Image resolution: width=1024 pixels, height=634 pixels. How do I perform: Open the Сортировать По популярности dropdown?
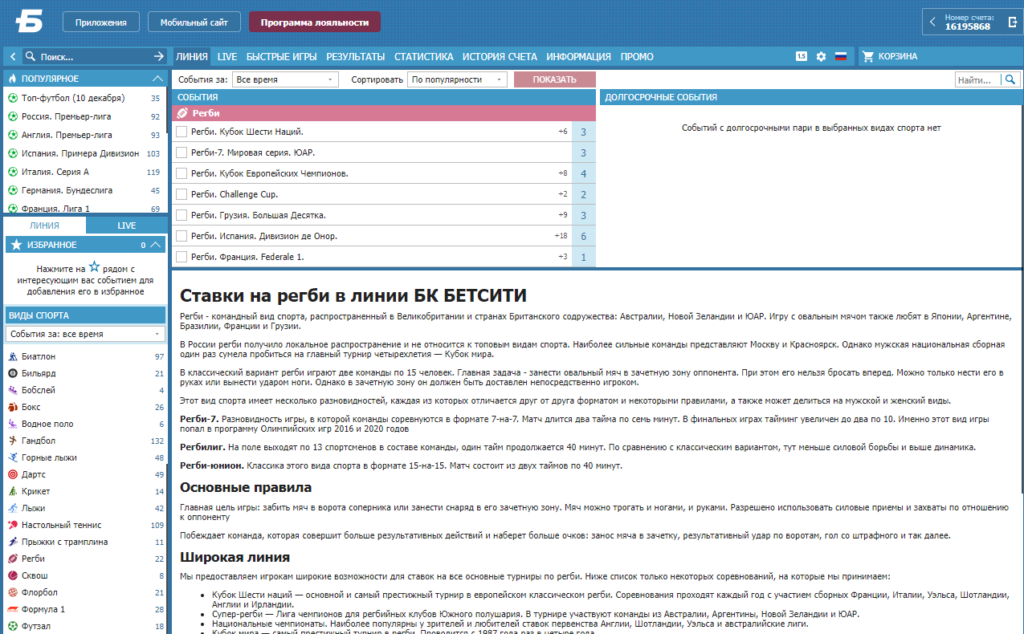[457, 80]
